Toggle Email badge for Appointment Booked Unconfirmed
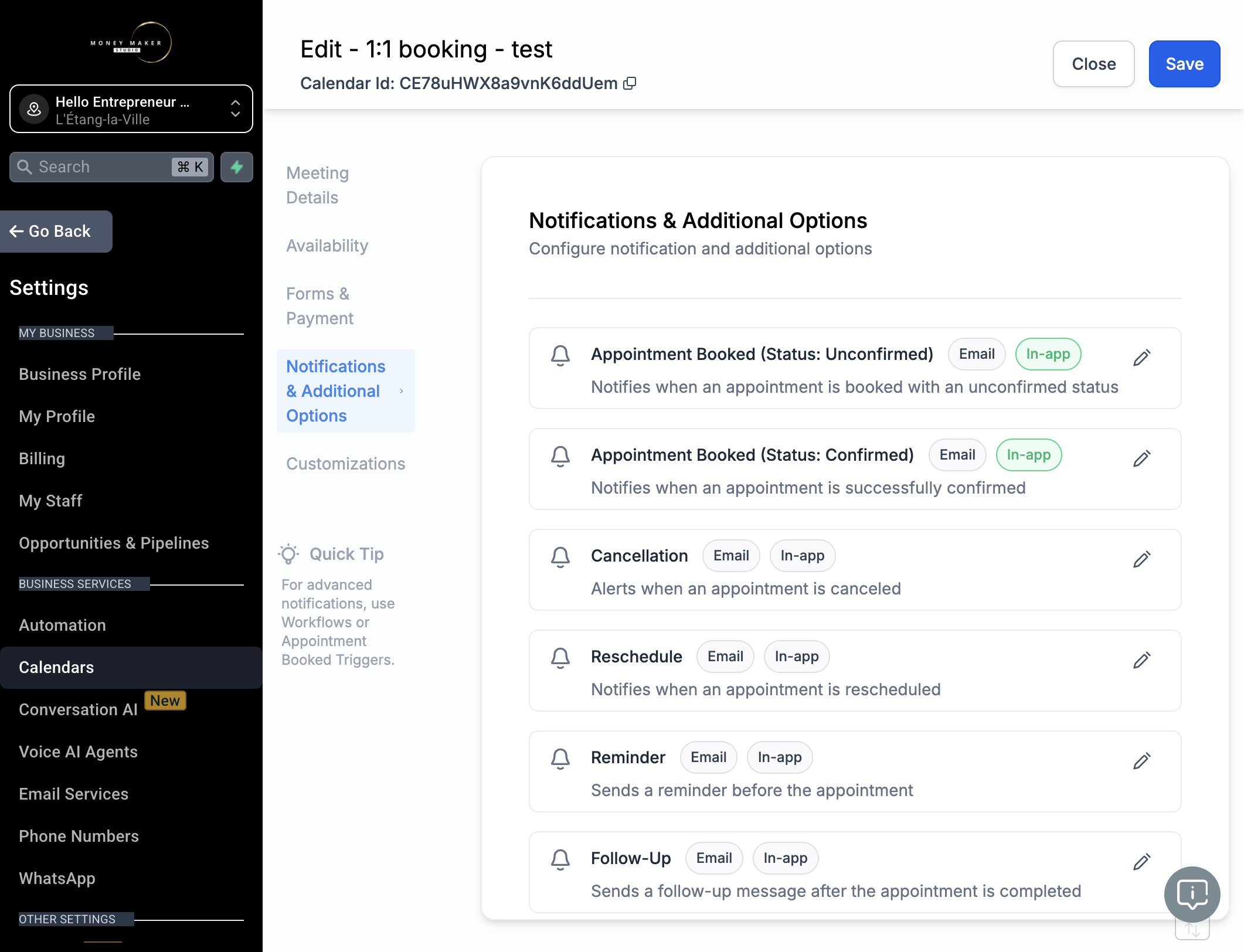Screen dimensions: 1244x952 tap(977, 354)
